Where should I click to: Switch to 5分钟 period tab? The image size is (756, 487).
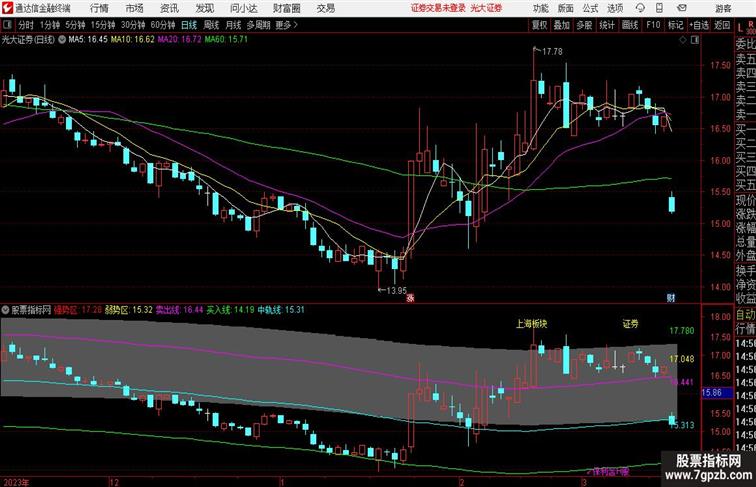click(x=75, y=25)
